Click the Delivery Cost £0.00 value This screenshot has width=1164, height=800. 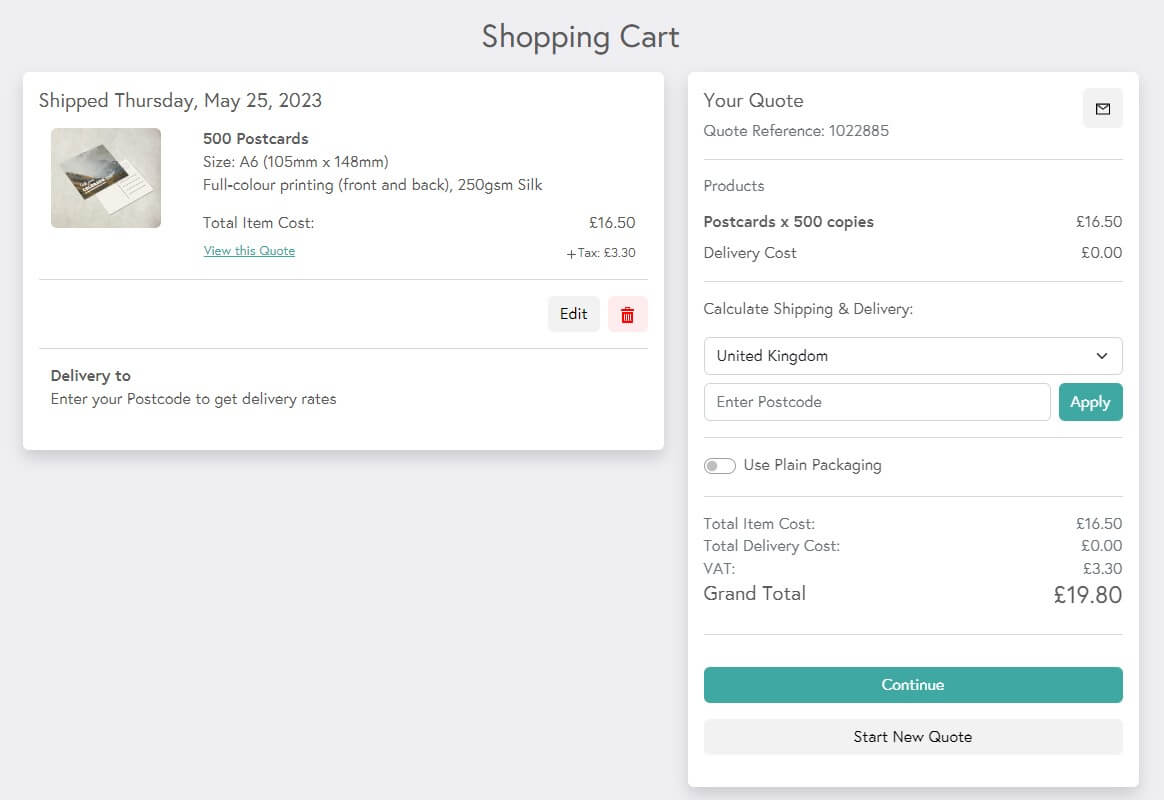click(1101, 252)
